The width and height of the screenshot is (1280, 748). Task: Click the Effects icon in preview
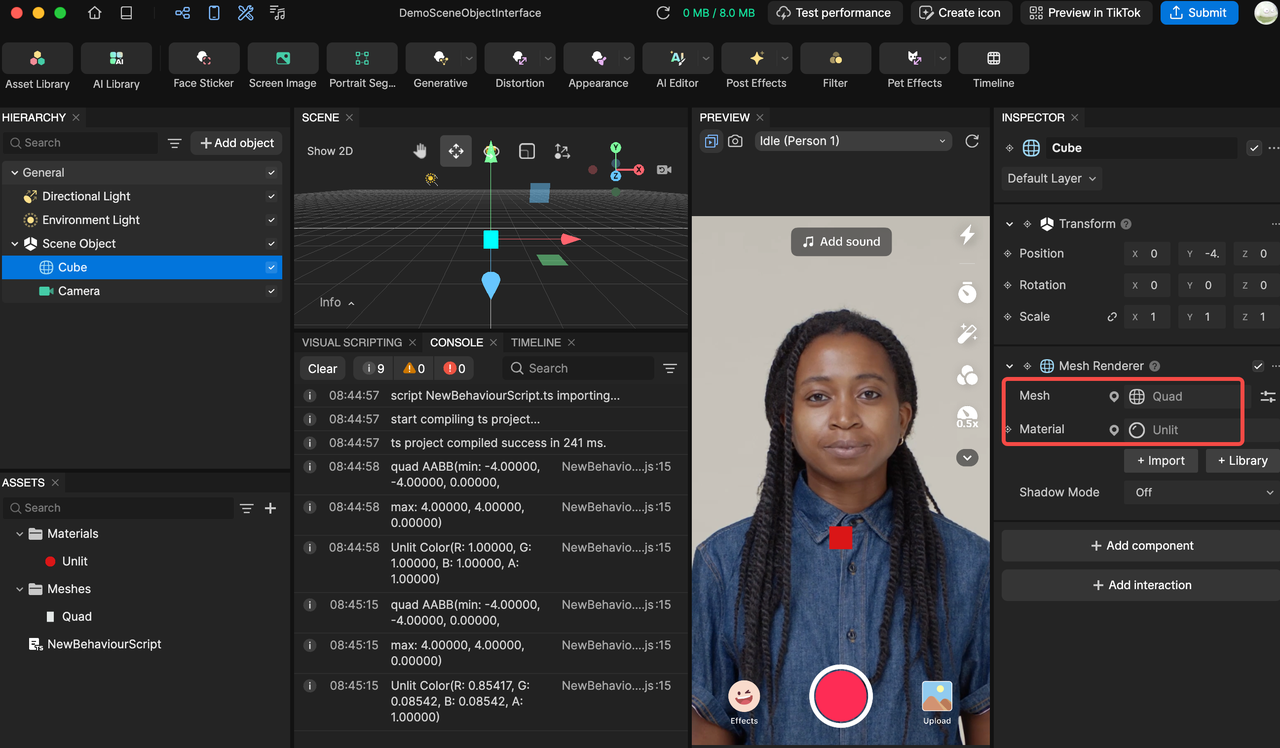744,702
